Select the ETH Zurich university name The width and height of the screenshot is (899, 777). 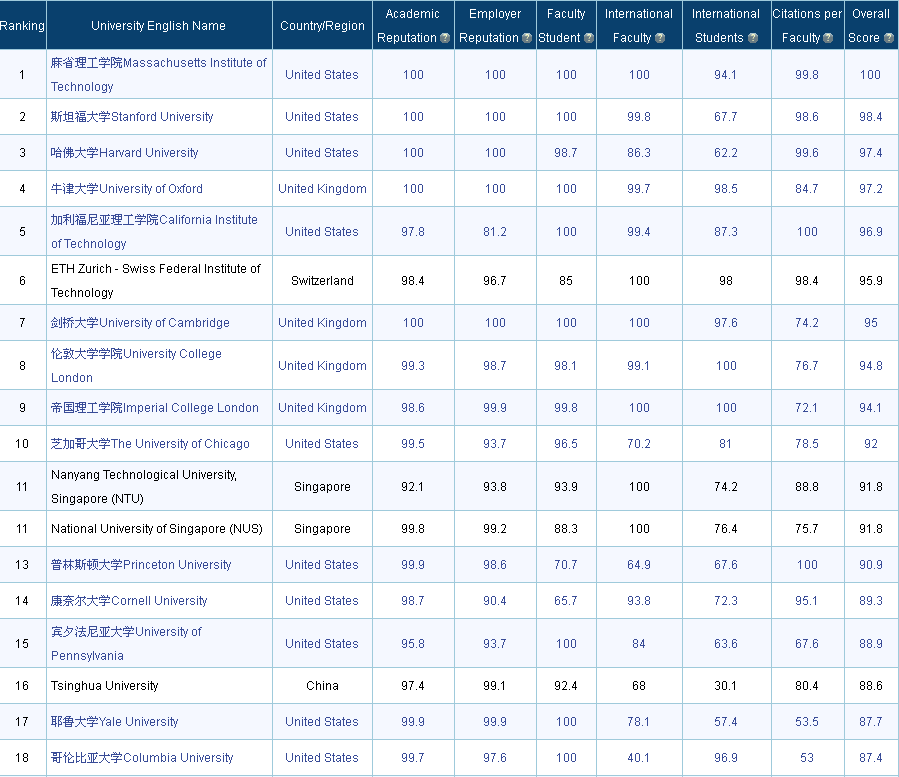point(156,281)
